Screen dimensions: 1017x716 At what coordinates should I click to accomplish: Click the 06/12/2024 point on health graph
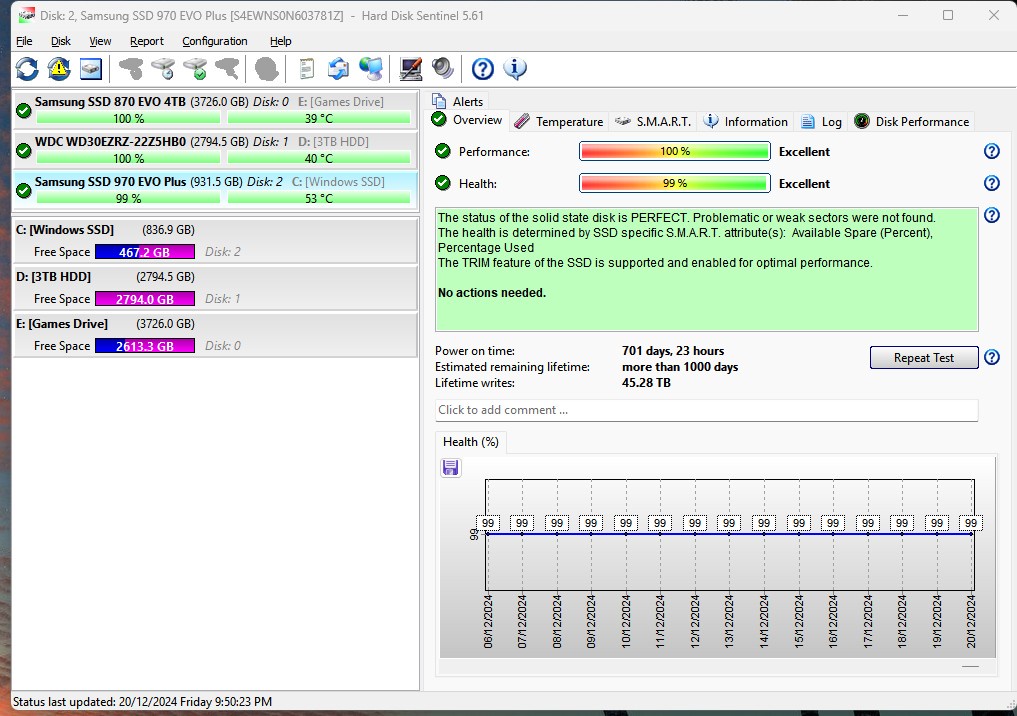pyautogui.click(x=487, y=534)
